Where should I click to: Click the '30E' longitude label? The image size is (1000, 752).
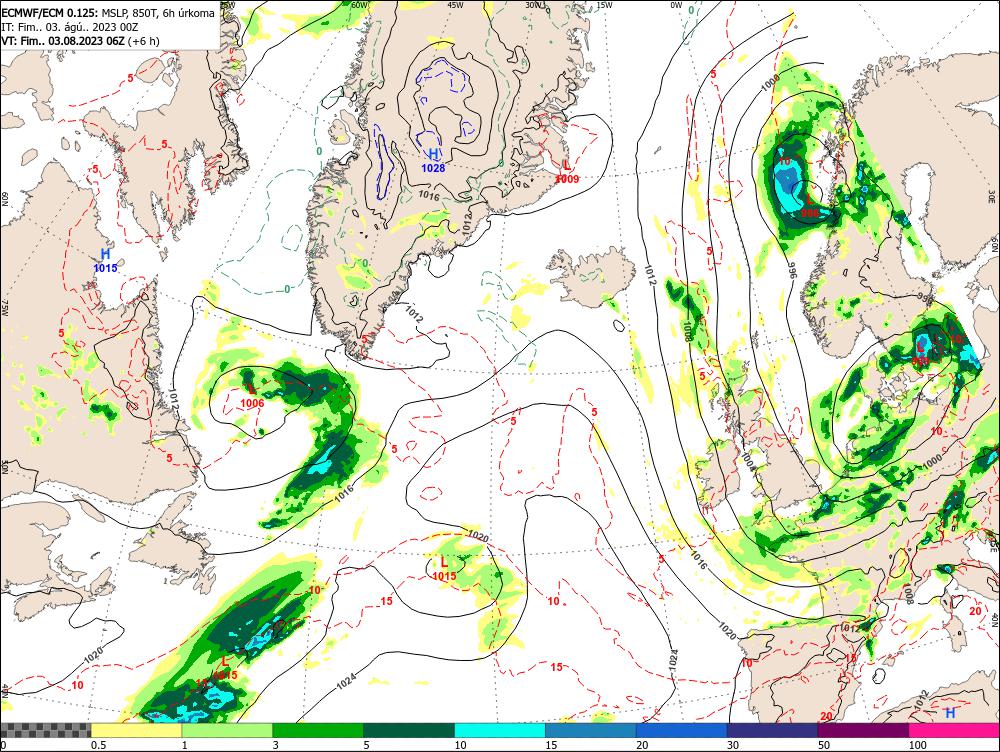point(994,195)
